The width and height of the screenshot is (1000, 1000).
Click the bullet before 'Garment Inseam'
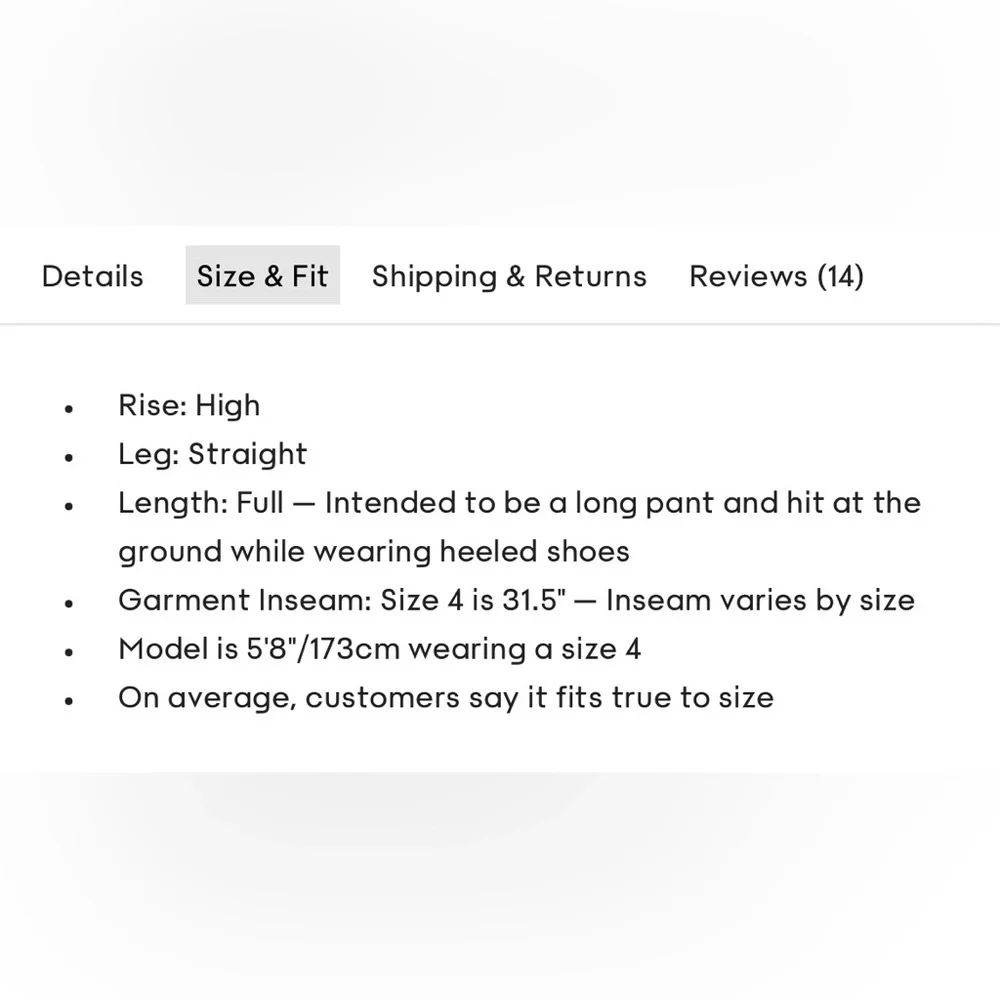point(69,603)
